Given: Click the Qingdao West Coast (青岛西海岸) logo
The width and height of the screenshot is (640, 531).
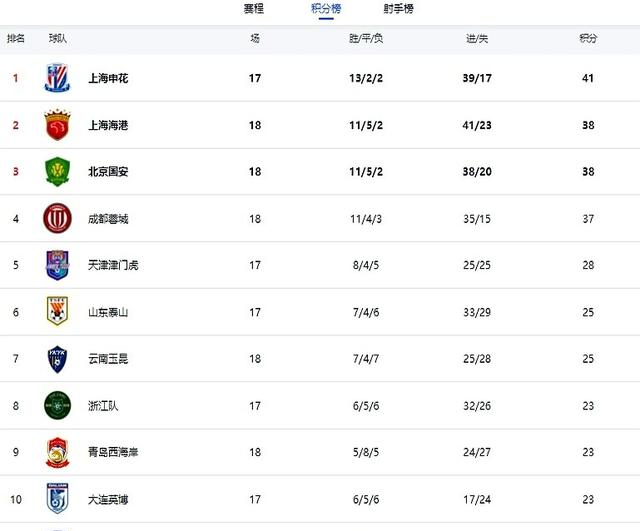Looking at the screenshot, I should (57, 452).
